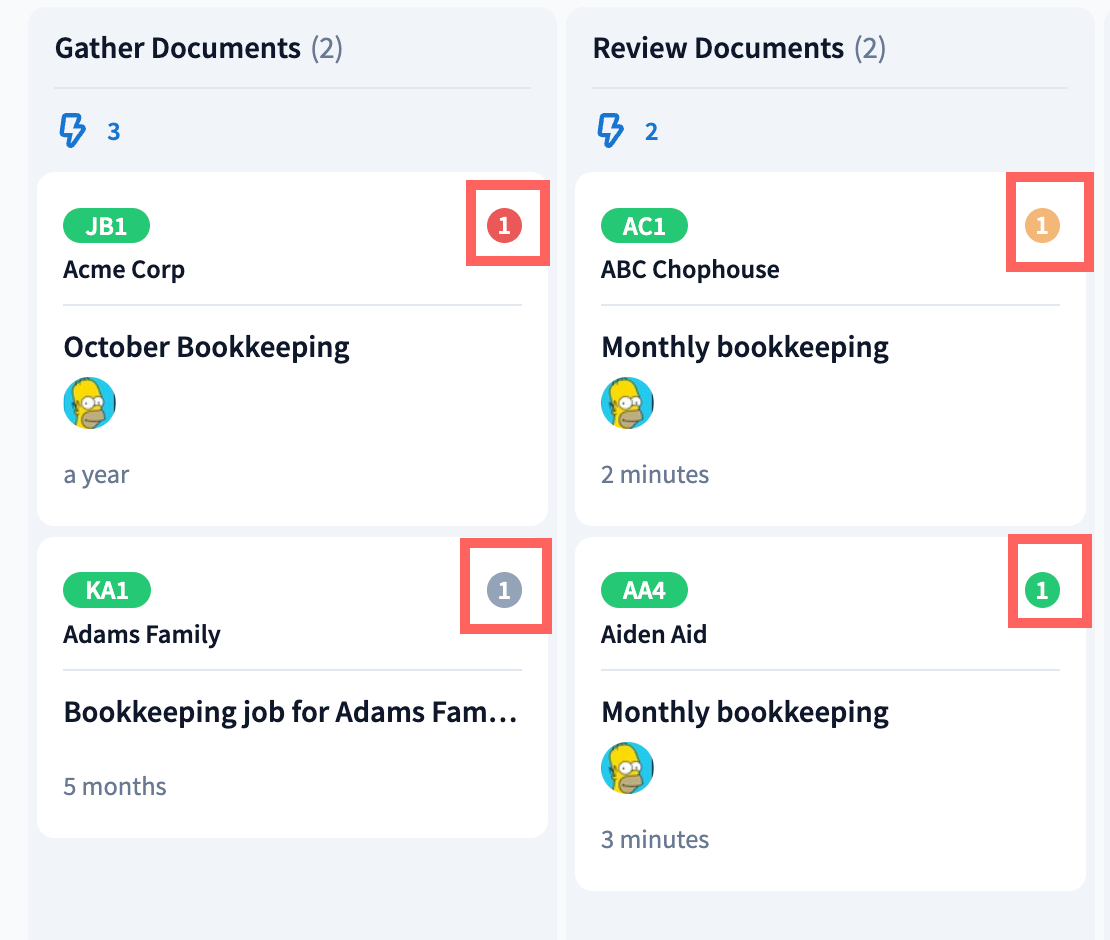Viewport: 1110px width, 940px height.
Task: Click the automation lightning icon in Review Documents
Action: pyautogui.click(x=611, y=131)
